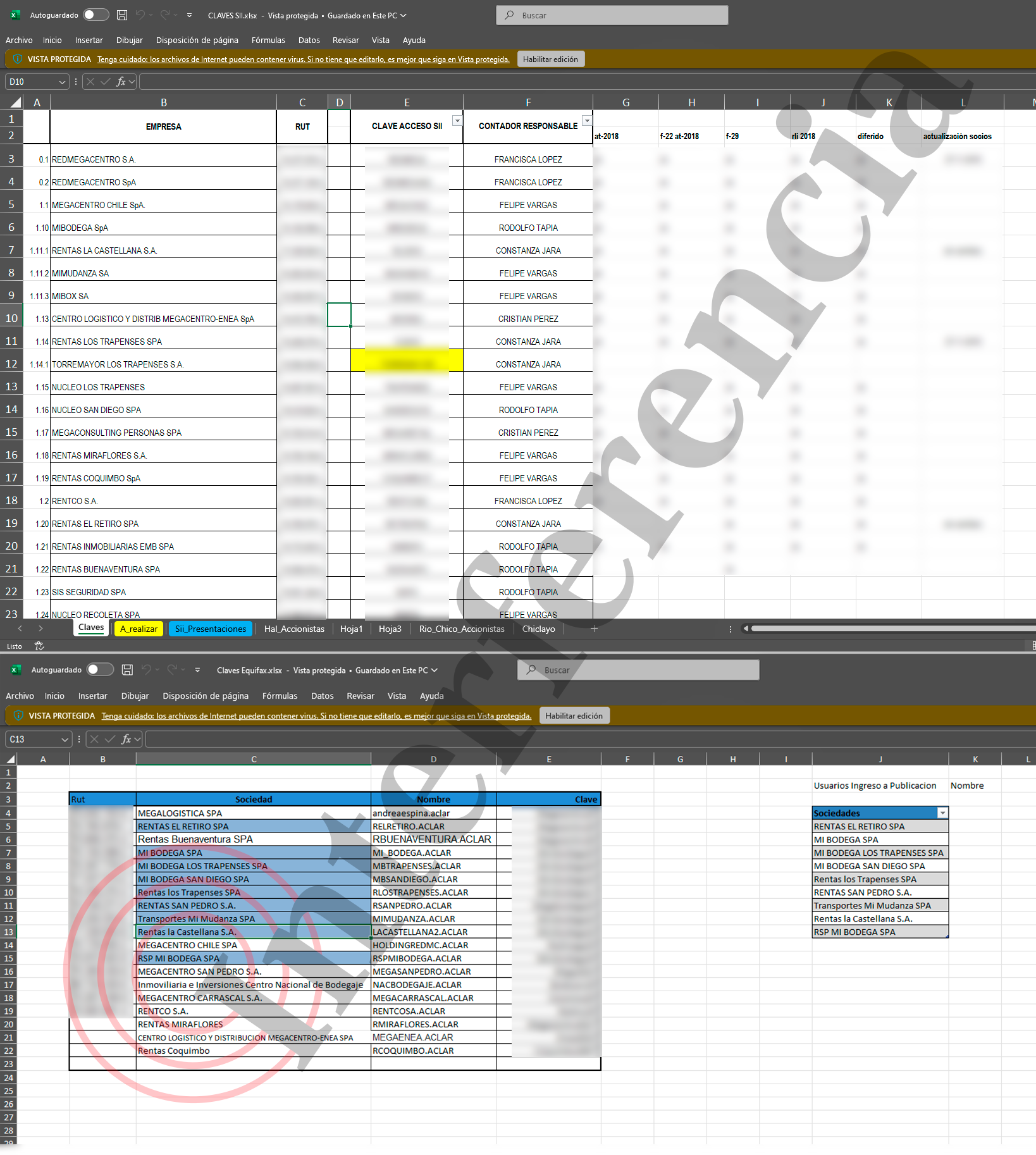Click Habilitar edición in CLAVES SII window

(550, 59)
